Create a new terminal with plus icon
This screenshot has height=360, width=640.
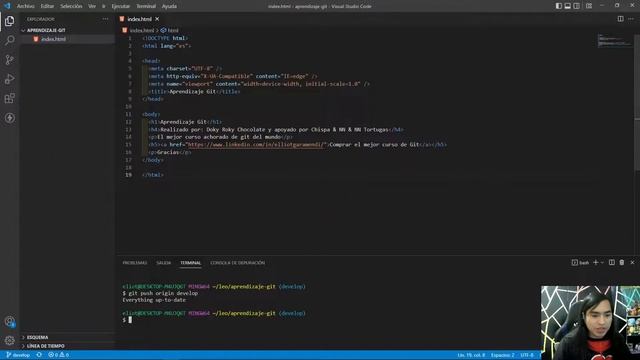[x=596, y=262]
